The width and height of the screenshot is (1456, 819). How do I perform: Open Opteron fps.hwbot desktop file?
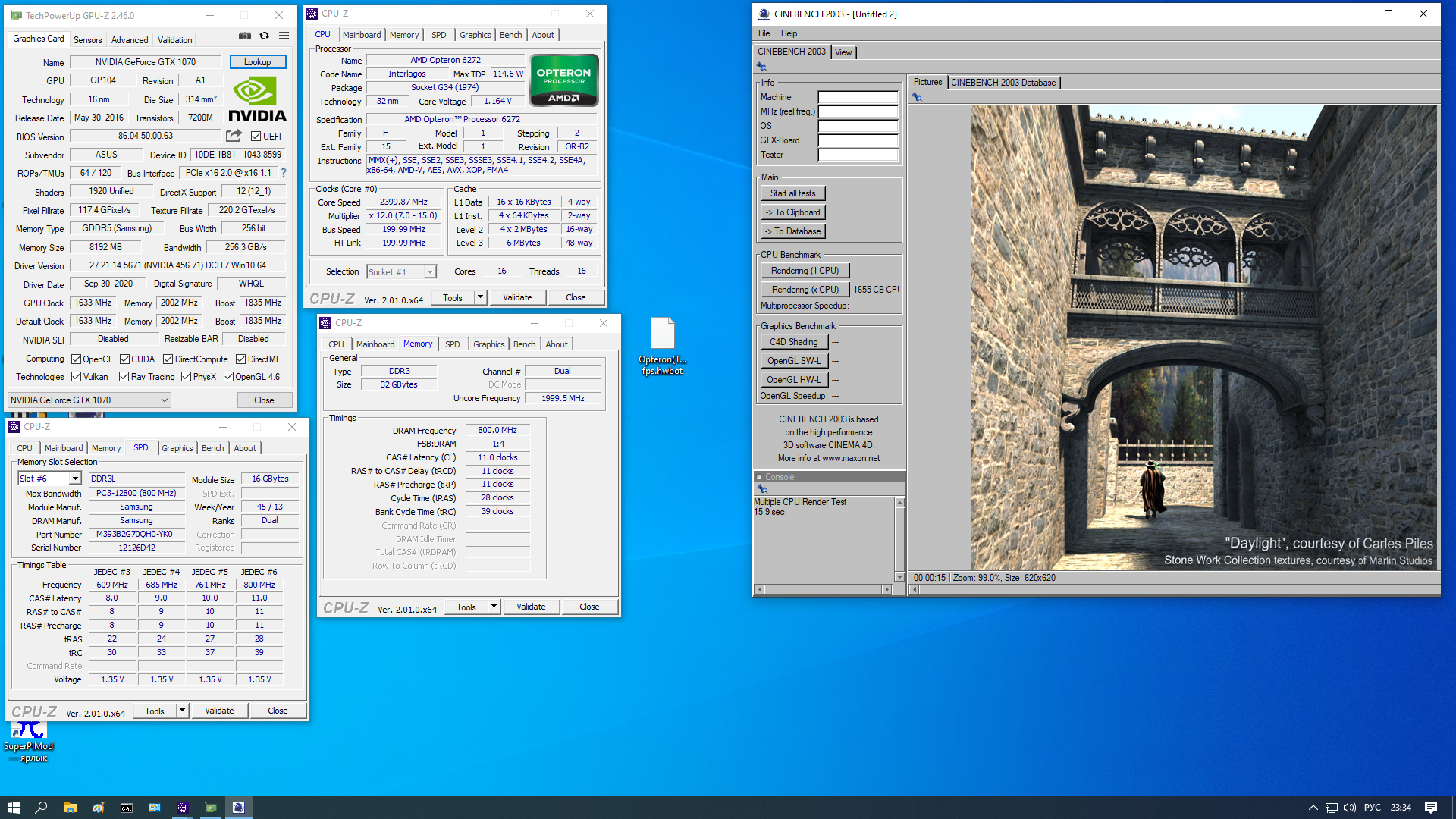[663, 346]
